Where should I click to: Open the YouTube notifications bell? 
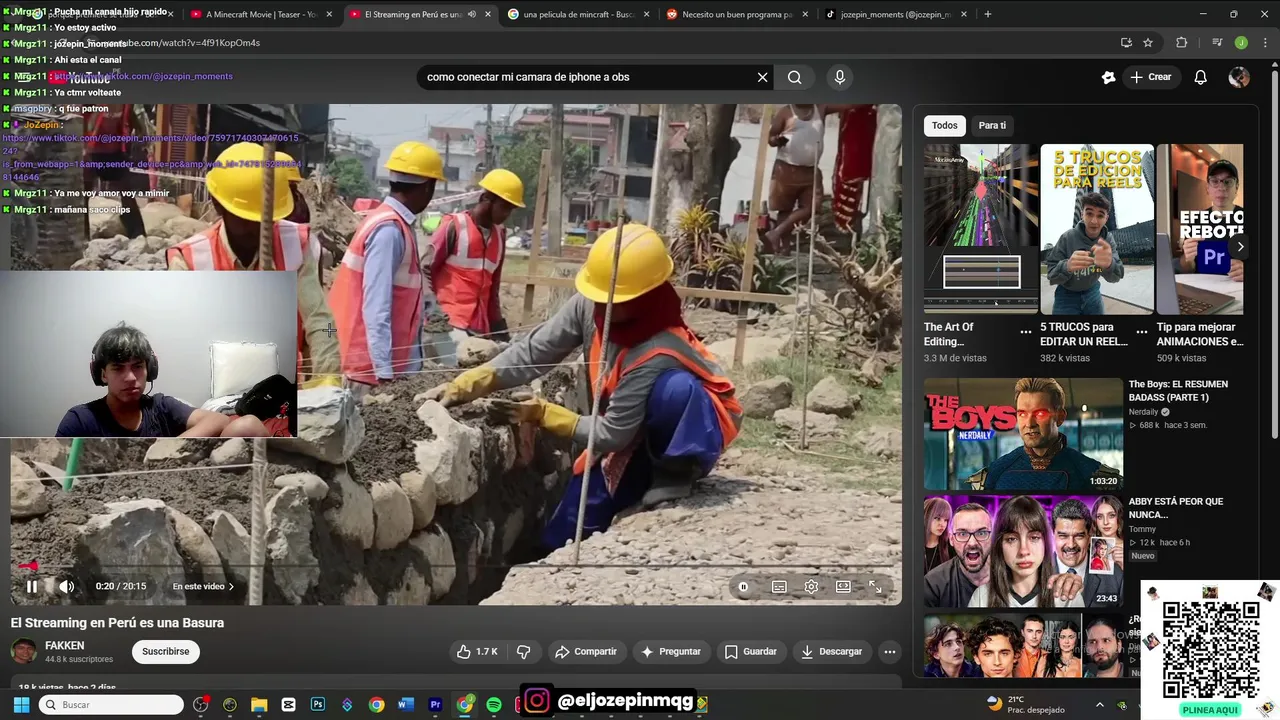(1201, 77)
